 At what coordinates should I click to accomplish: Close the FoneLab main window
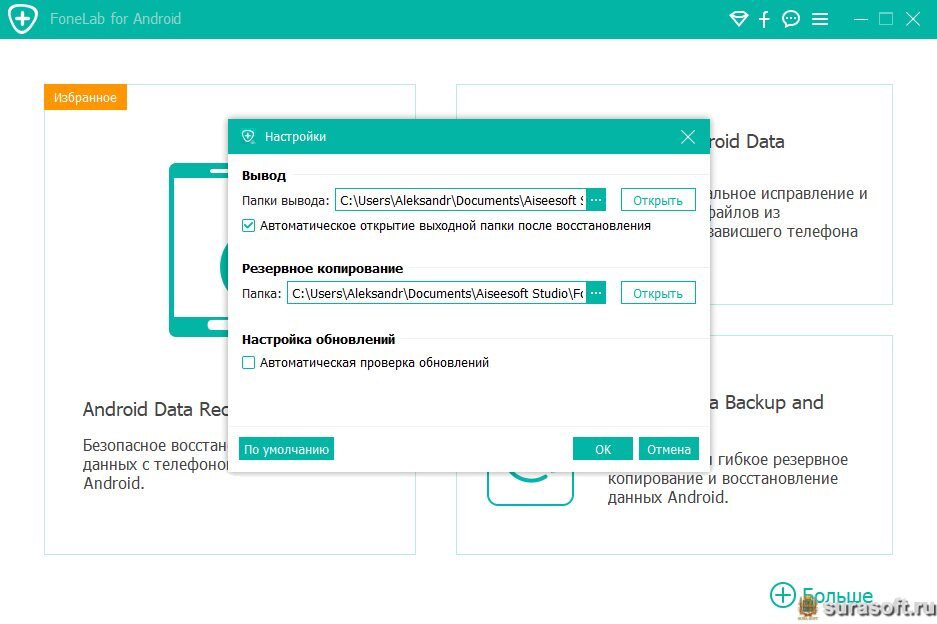(x=912, y=19)
